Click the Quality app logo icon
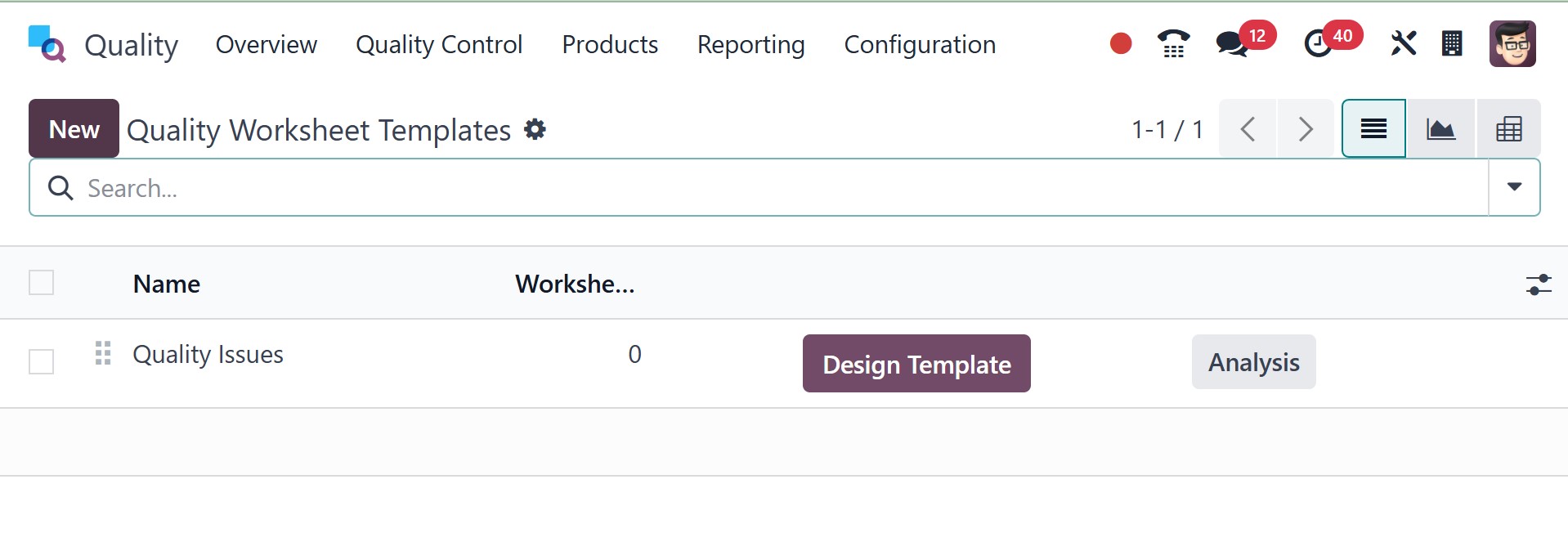Screen dimensions: 1568x533 [47, 44]
